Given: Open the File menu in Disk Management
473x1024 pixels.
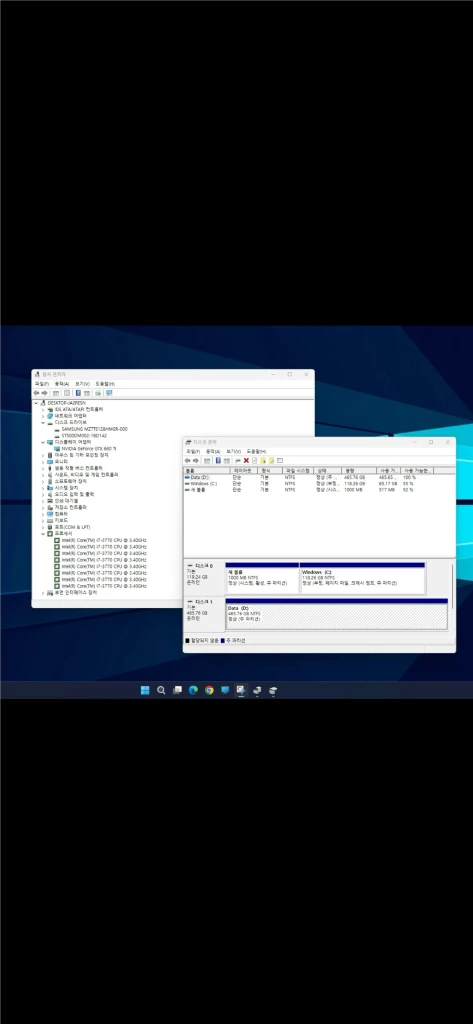Looking at the screenshot, I should [x=193, y=451].
